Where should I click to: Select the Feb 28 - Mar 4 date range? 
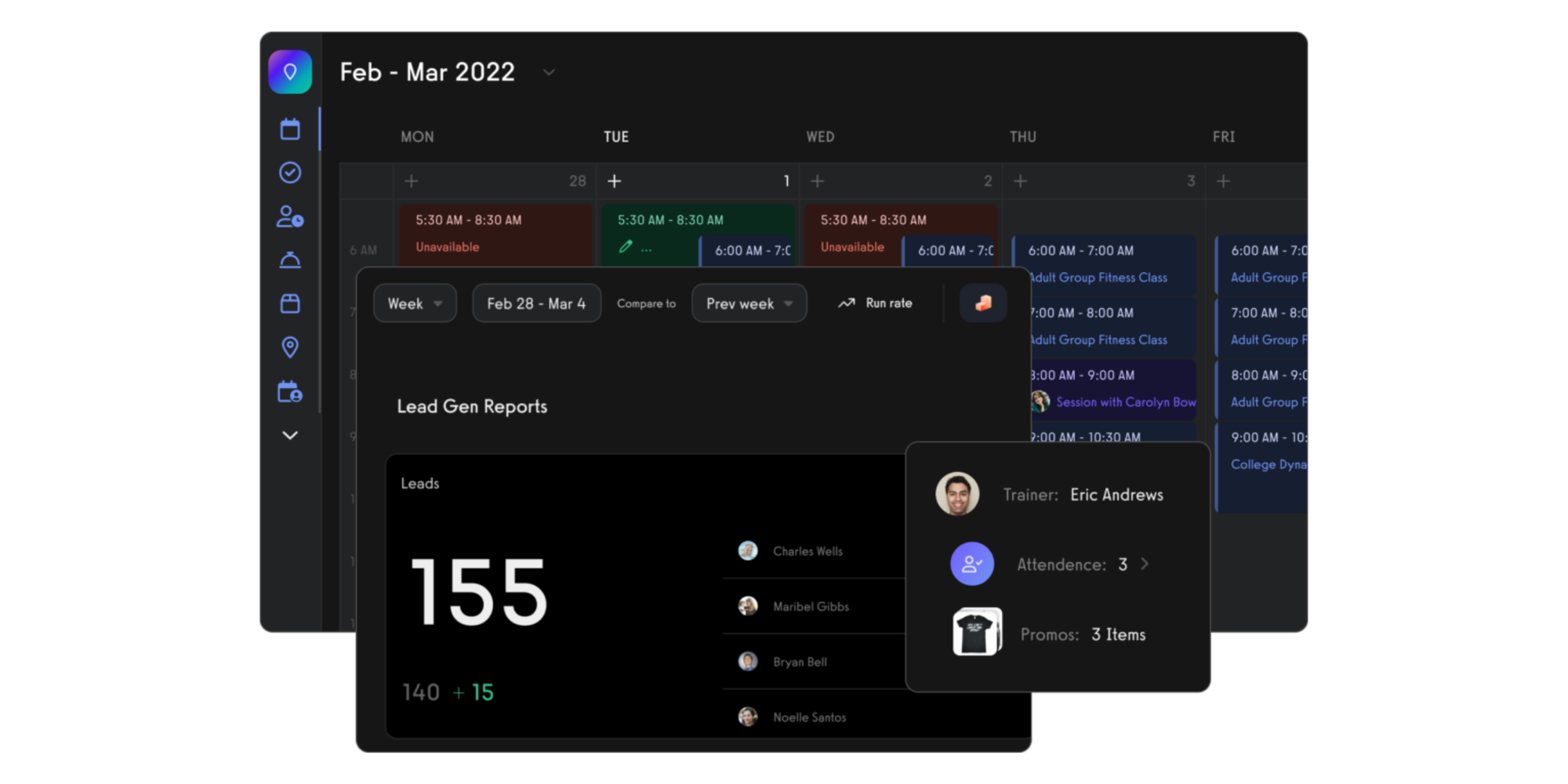[536, 303]
